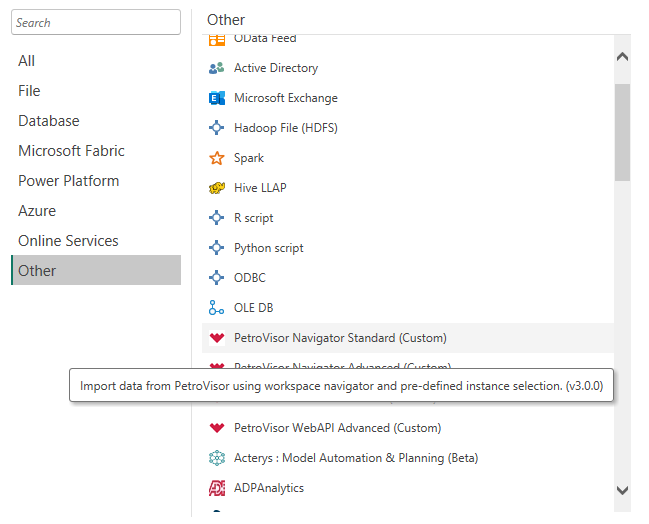This screenshot has width=649, height=524.
Task: Select PetroVisor WebAPI Advanced (Custom) connector
Action: [x=337, y=428]
